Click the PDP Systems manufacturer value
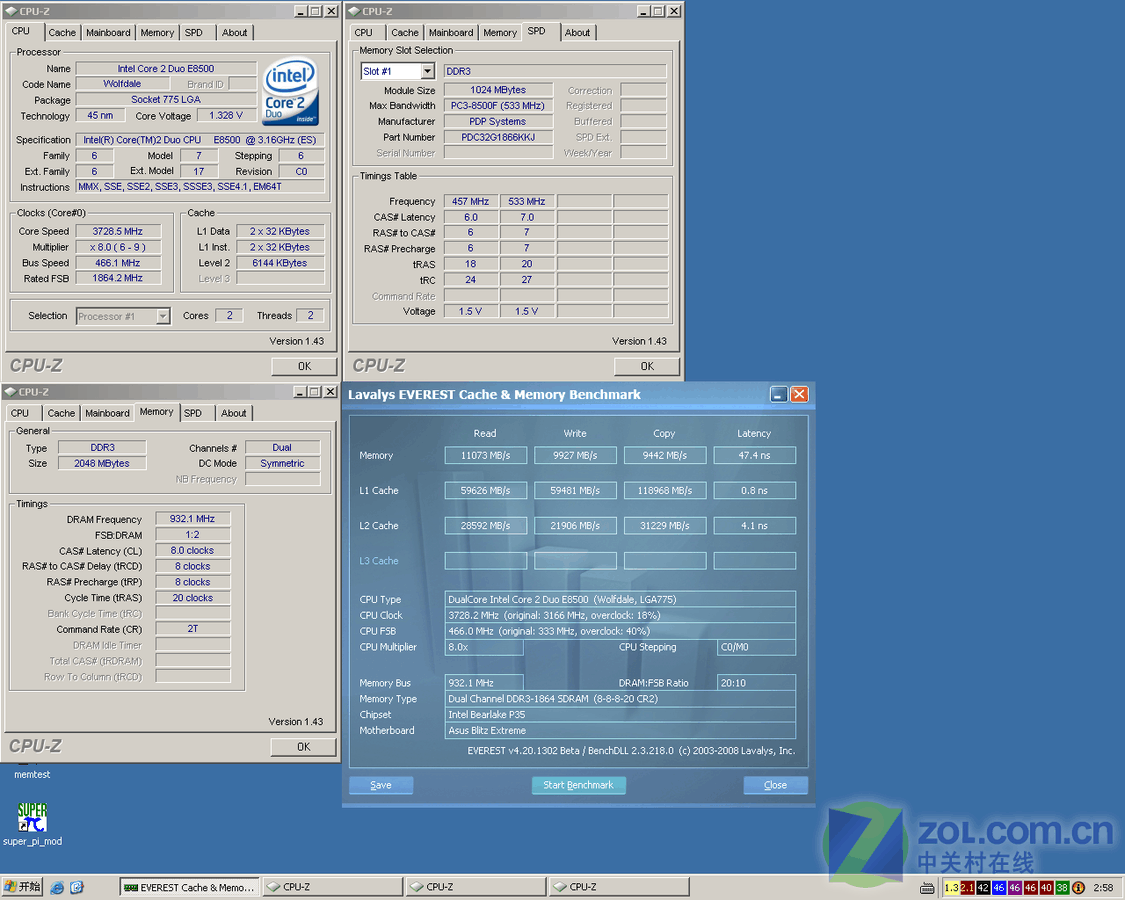This screenshot has width=1125, height=900. tap(498, 121)
